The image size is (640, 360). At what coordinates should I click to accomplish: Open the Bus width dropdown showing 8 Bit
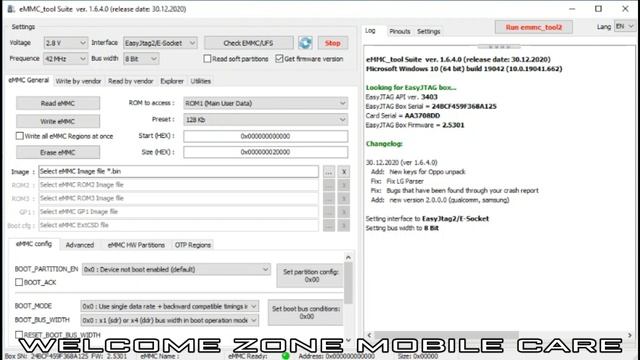coord(141,59)
